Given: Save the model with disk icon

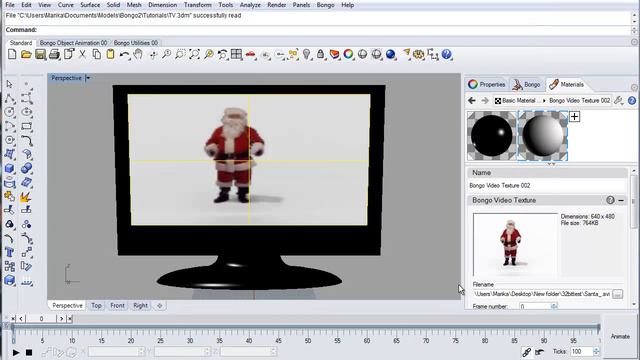Looking at the screenshot, I should tap(40, 54).
